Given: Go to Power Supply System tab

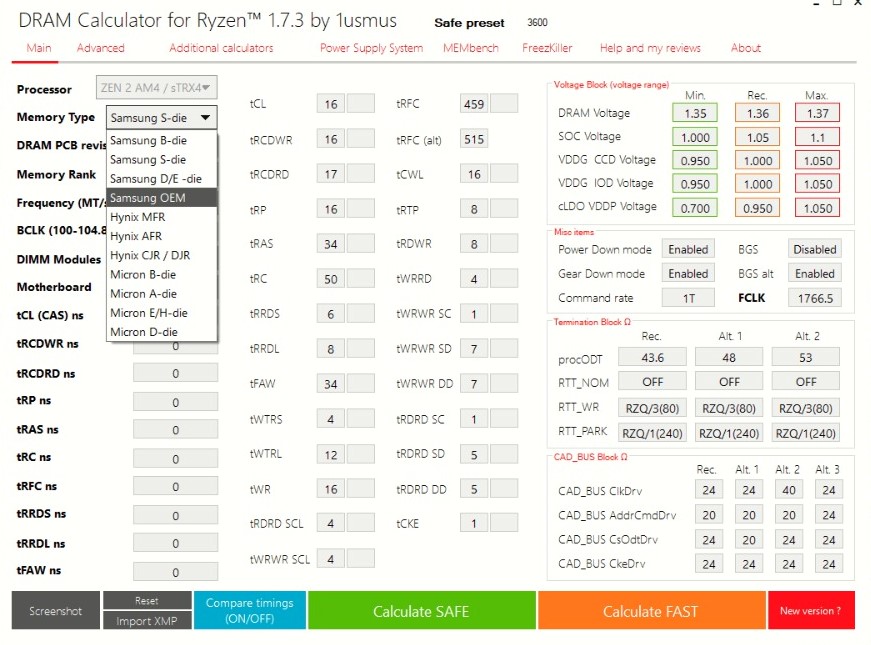Looking at the screenshot, I should click(371, 48).
